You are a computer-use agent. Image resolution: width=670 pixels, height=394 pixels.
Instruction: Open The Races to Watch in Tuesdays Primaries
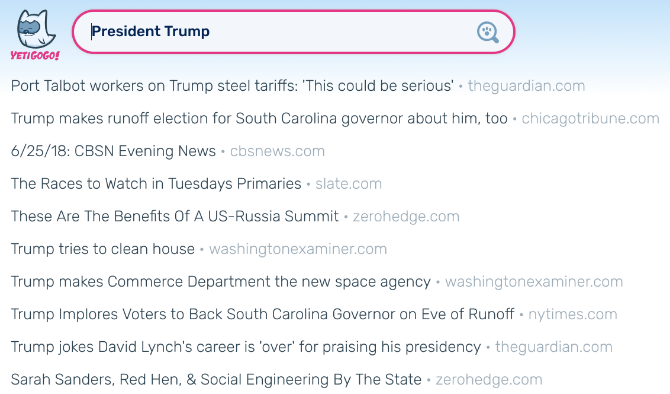tap(156, 184)
